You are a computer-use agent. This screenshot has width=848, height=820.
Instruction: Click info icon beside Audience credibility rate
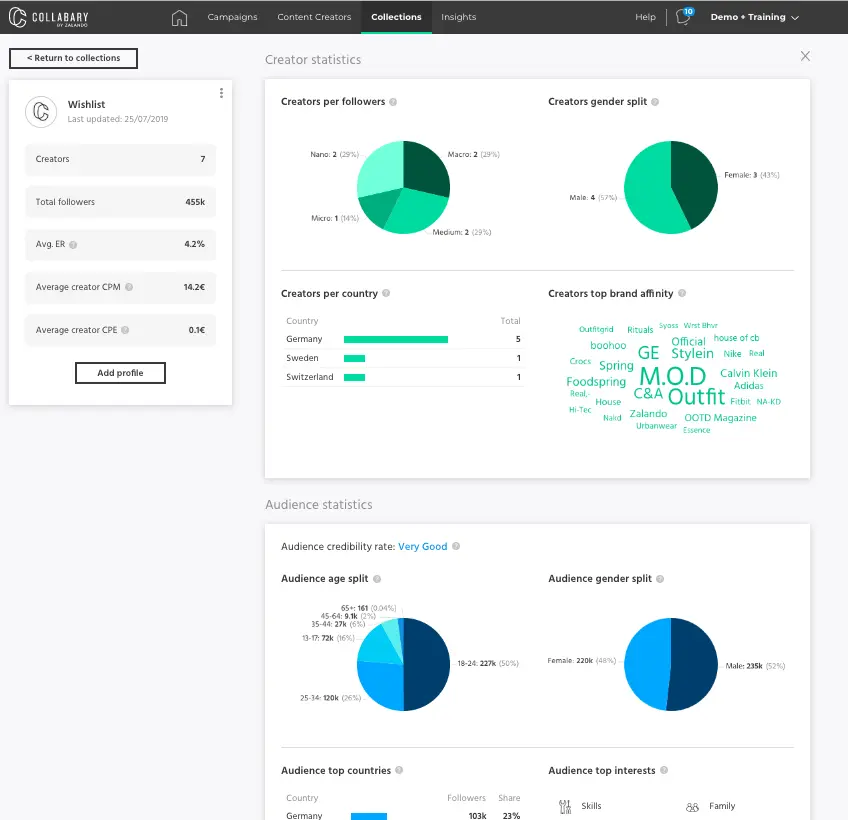(456, 547)
